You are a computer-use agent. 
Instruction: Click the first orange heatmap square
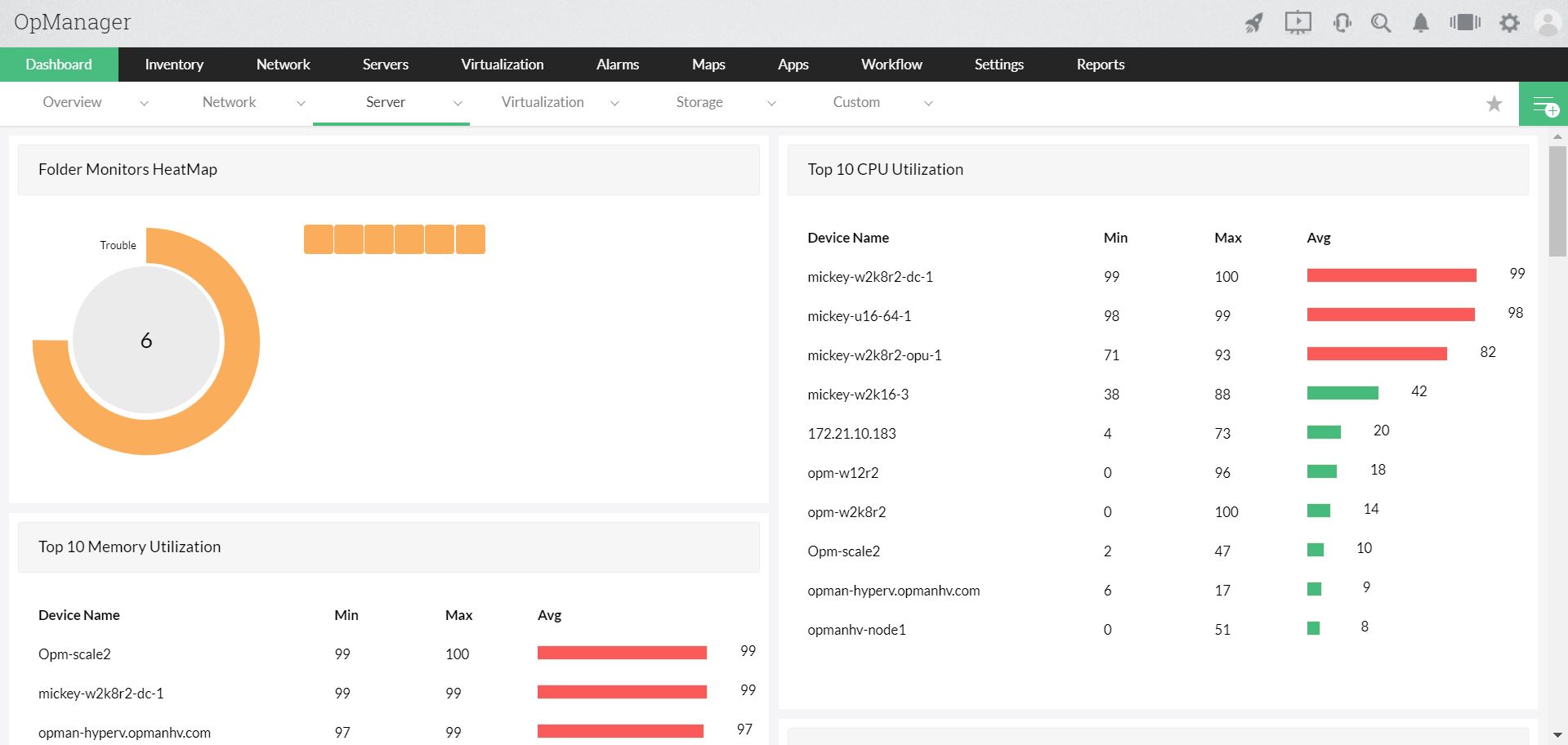319,239
